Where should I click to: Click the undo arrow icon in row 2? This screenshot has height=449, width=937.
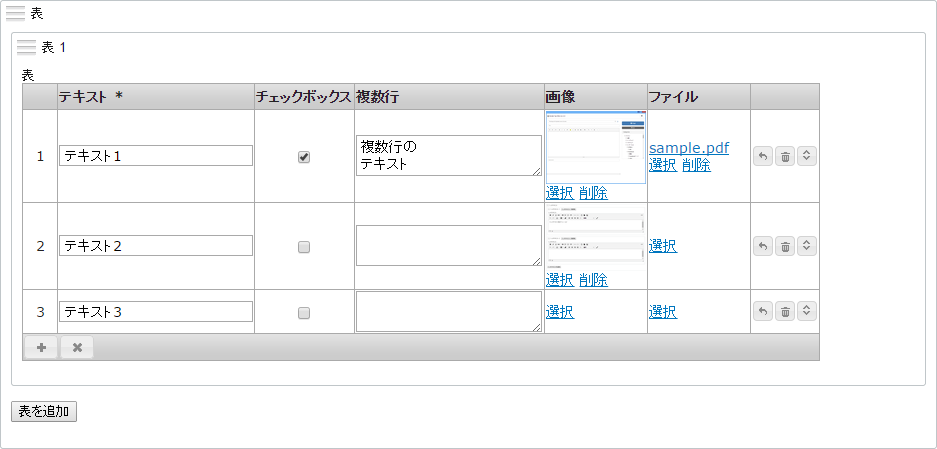pyautogui.click(x=763, y=246)
